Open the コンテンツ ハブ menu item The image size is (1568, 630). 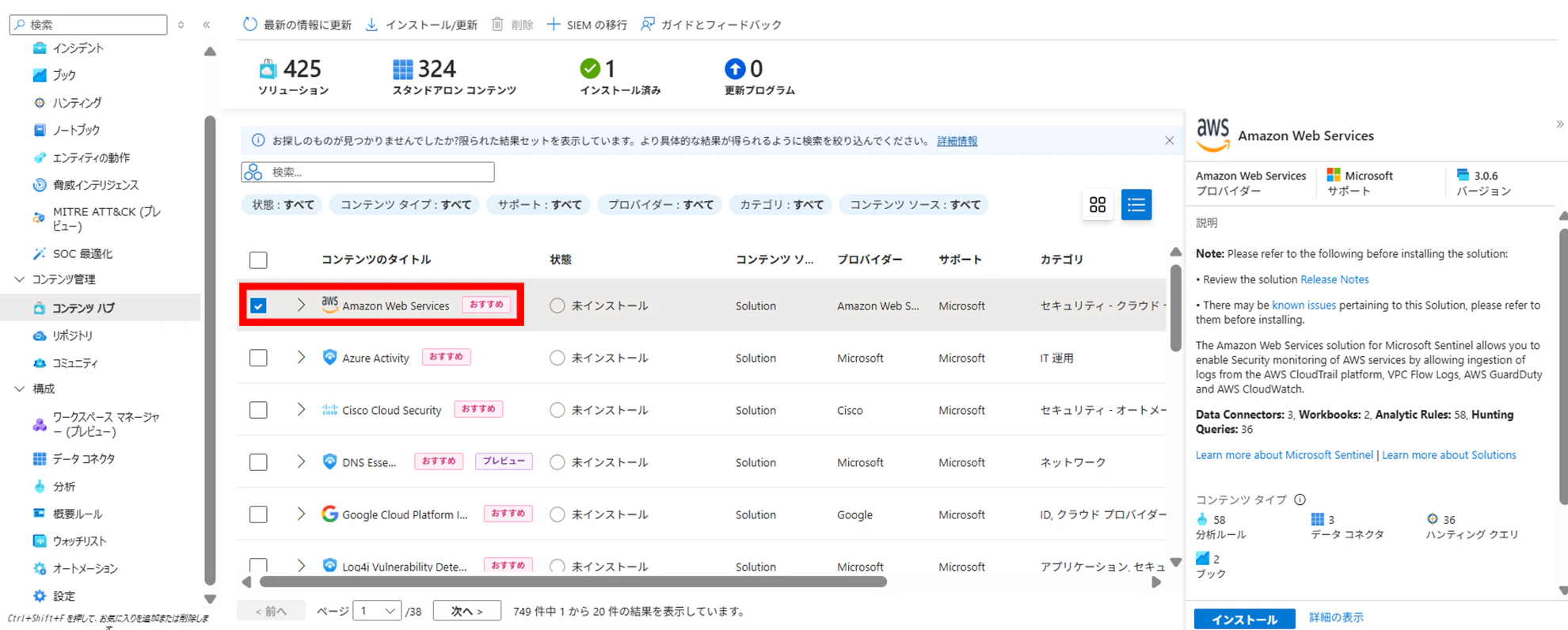100,308
